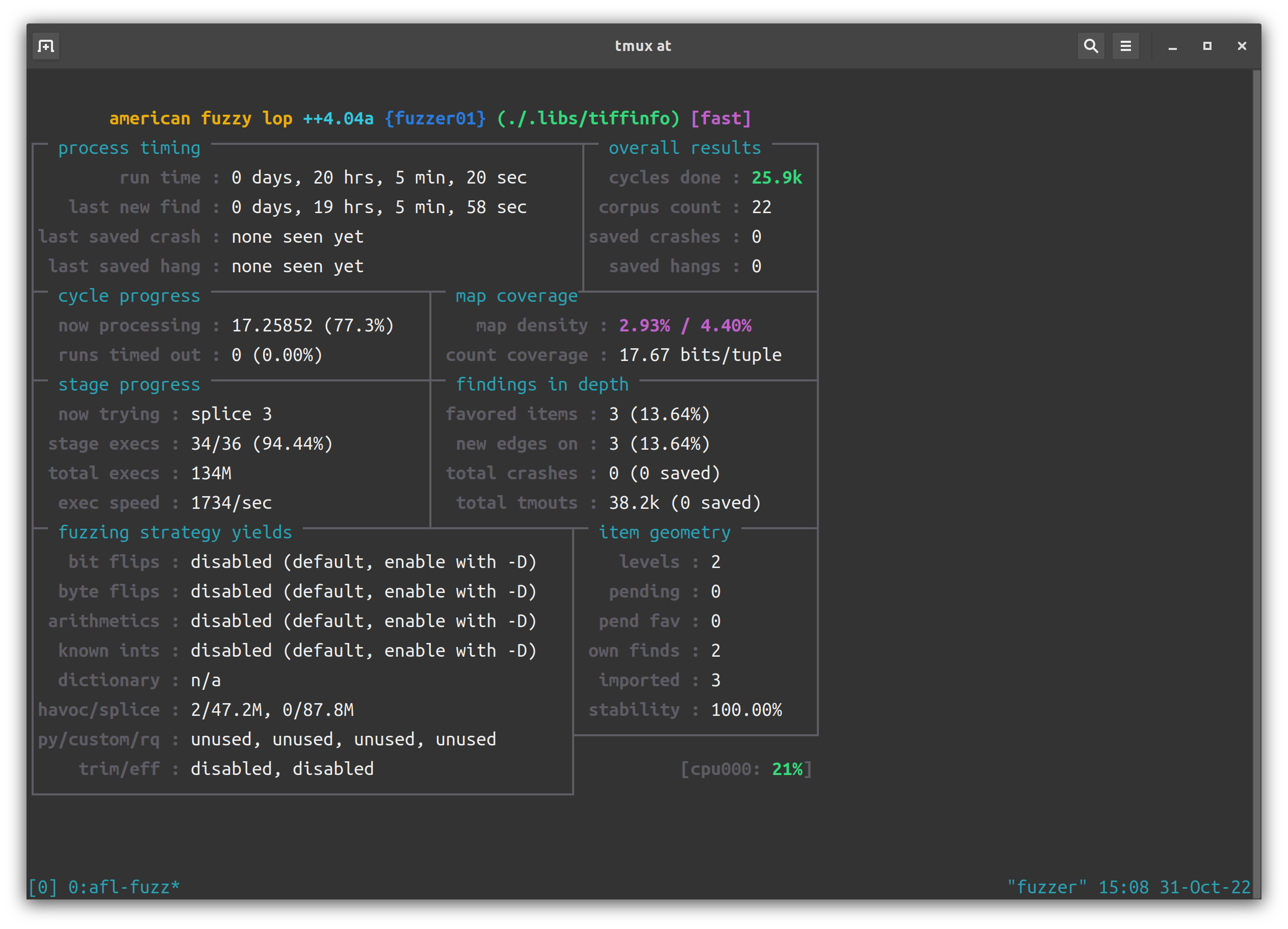Click count coverage '17.67 bits/tuple'
The width and height of the screenshot is (1288, 929).
point(700,355)
